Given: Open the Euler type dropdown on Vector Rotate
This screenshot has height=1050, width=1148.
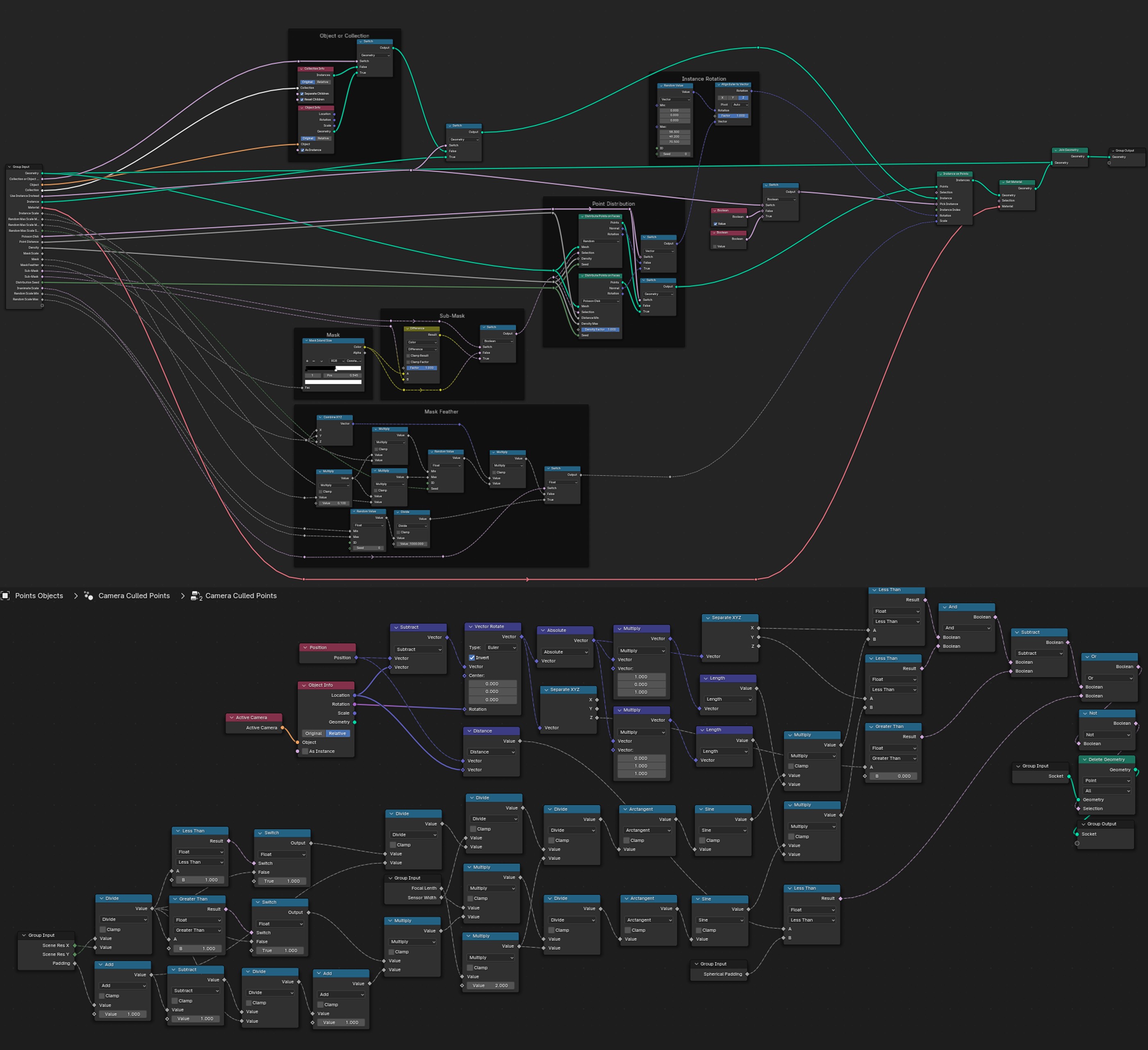Looking at the screenshot, I should pyautogui.click(x=501, y=647).
